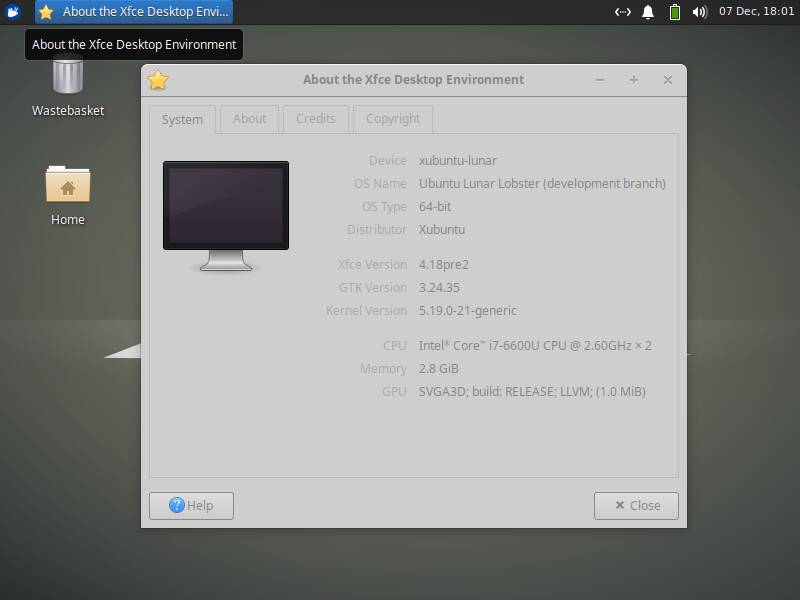
Task: Click the Intel Core i7-6600U CPU value
Action: [x=535, y=346]
